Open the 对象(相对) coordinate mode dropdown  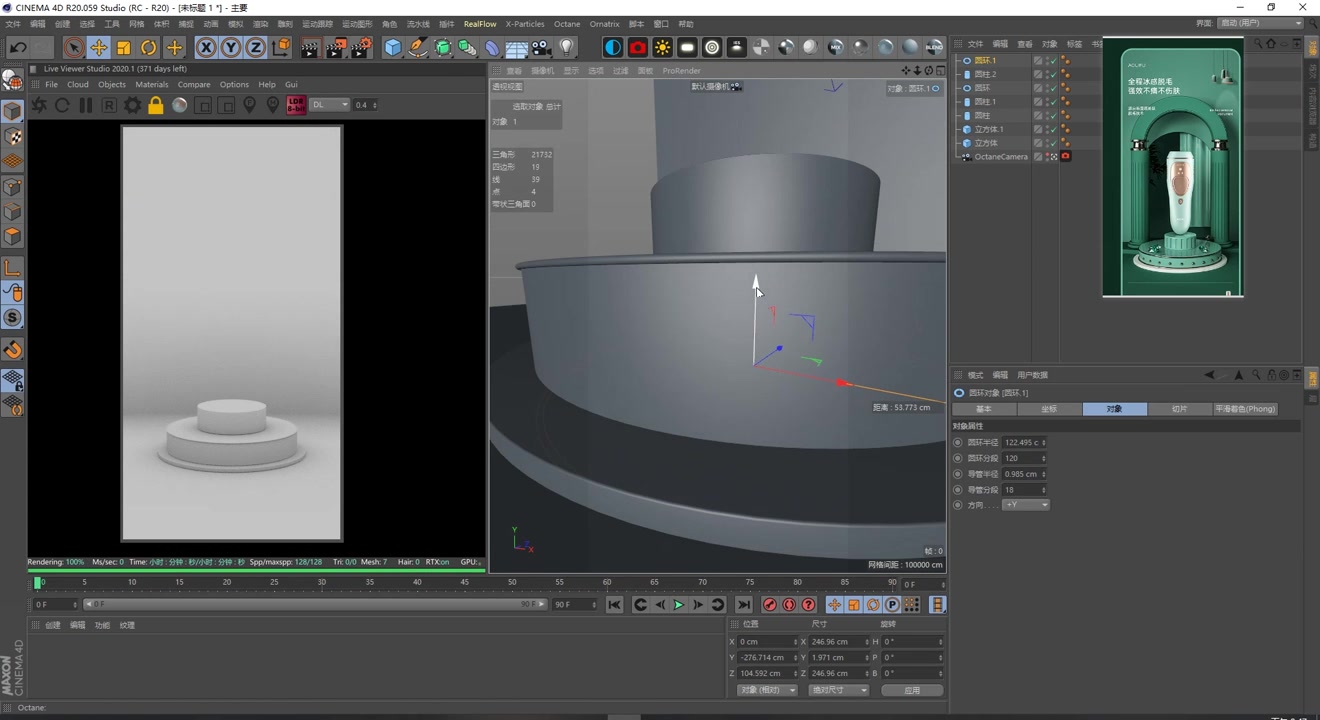tap(767, 690)
